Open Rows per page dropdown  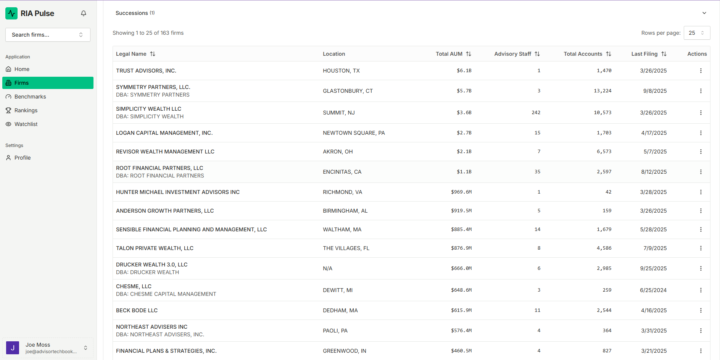click(x=697, y=33)
